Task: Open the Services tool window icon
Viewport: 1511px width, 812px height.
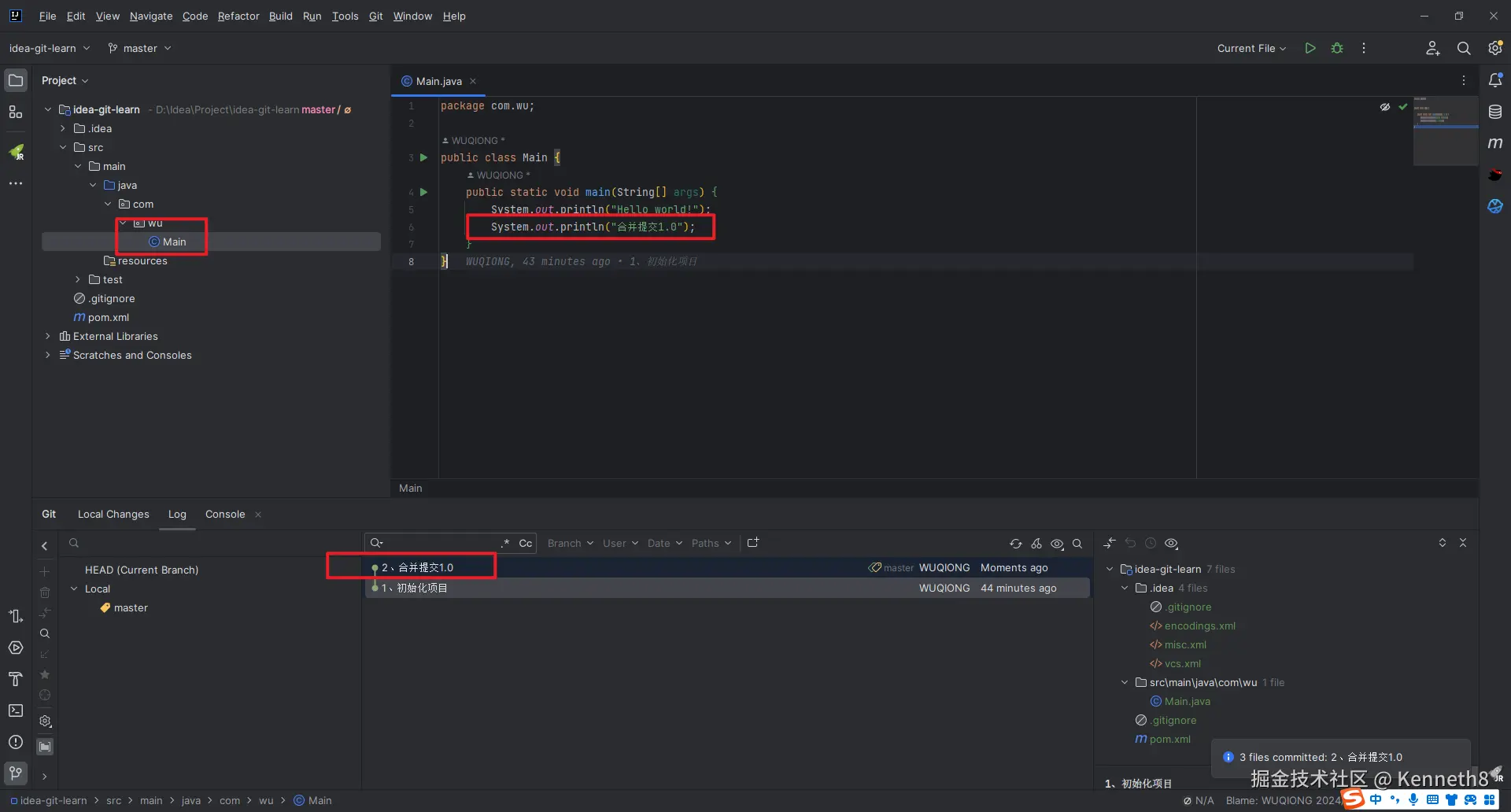Action: (16, 648)
